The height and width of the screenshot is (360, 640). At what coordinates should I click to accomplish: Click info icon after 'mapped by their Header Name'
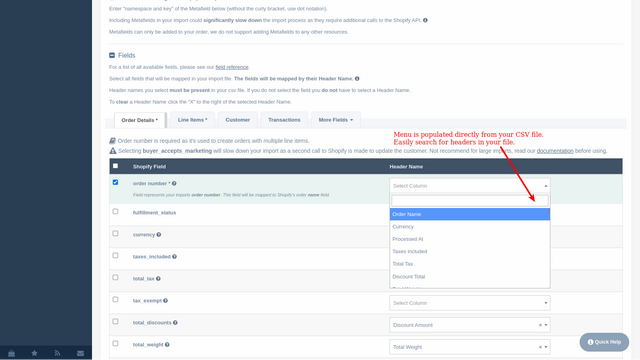coord(357,78)
